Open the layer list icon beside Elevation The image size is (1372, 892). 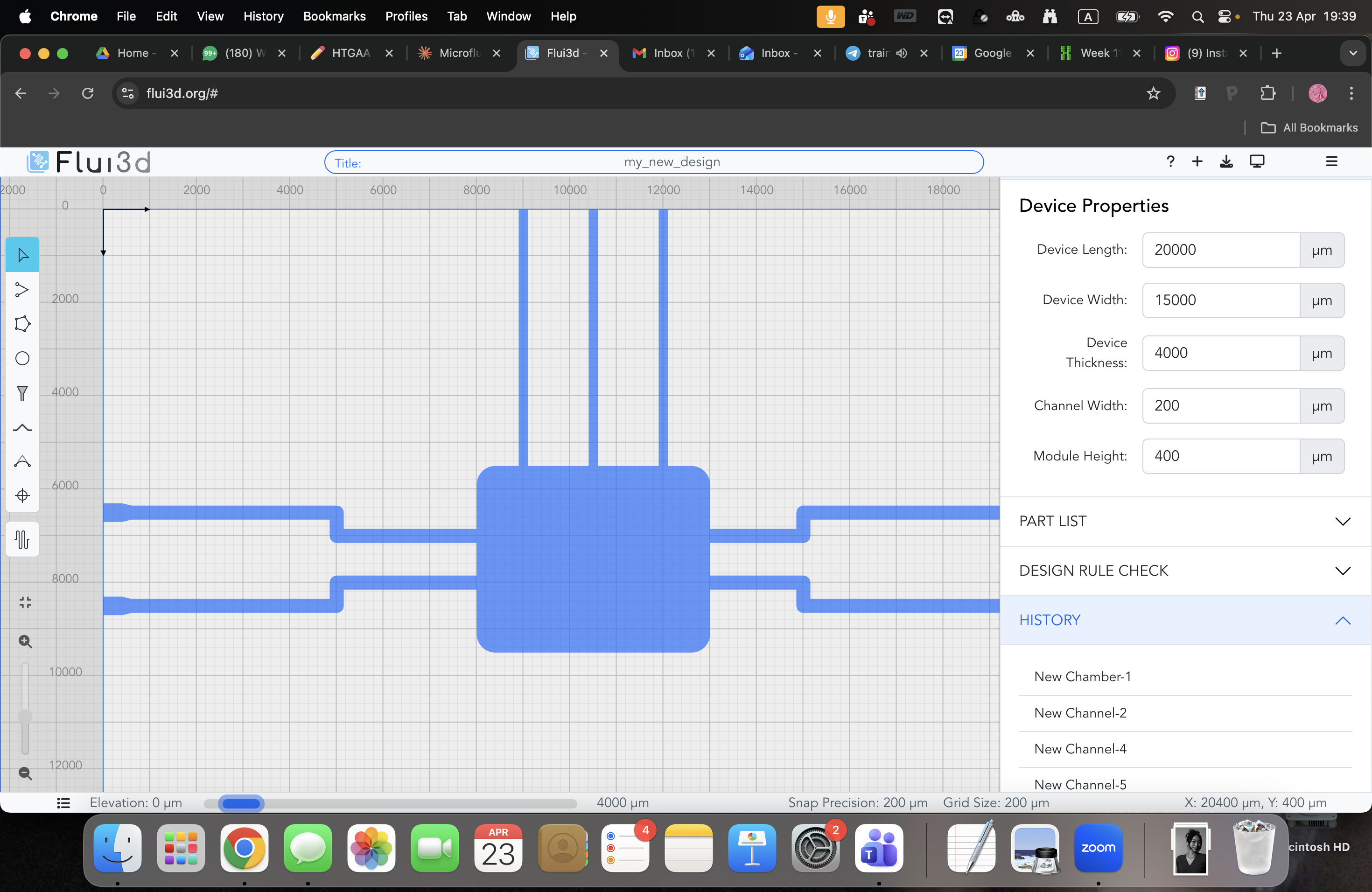point(63,803)
